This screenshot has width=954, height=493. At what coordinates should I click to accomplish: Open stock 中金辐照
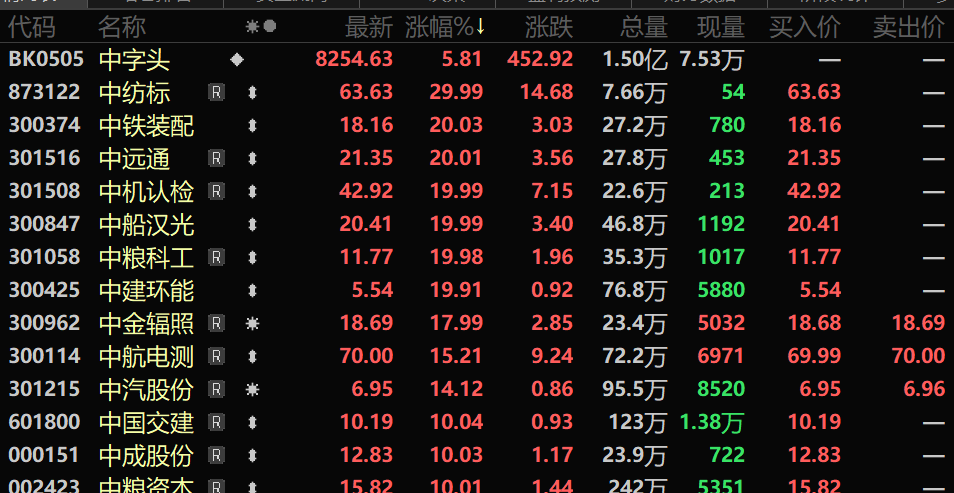[x=147, y=323]
